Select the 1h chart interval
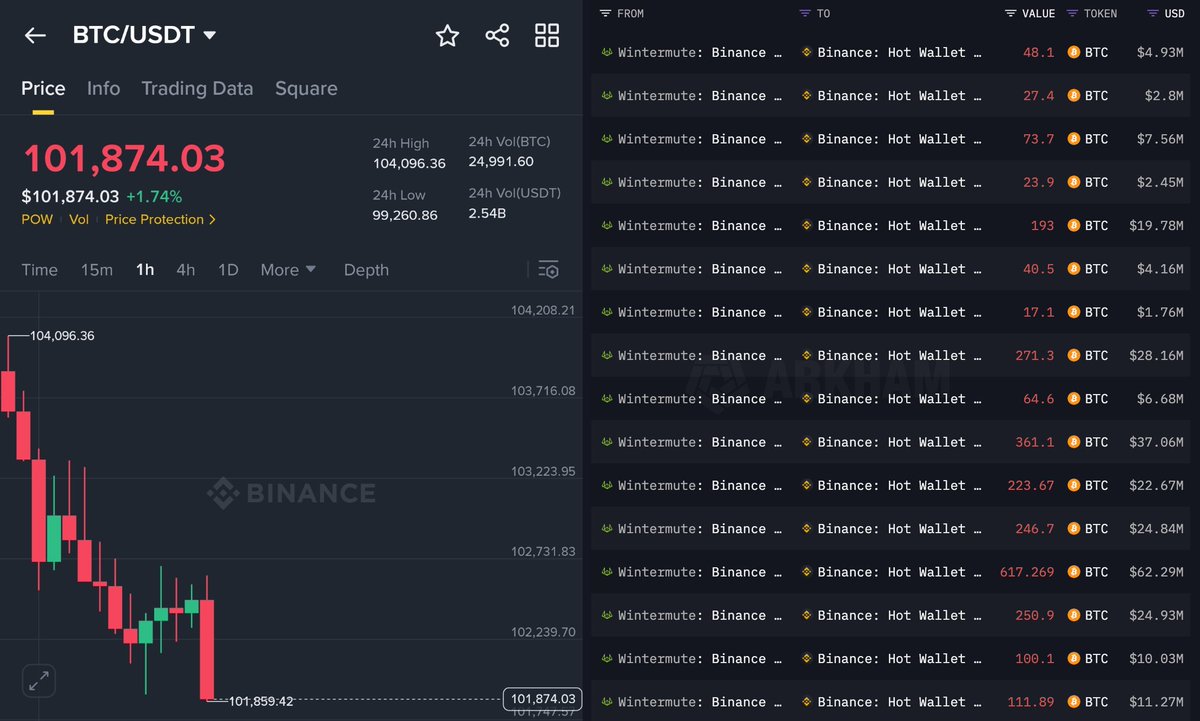The image size is (1200, 721). coord(145,270)
